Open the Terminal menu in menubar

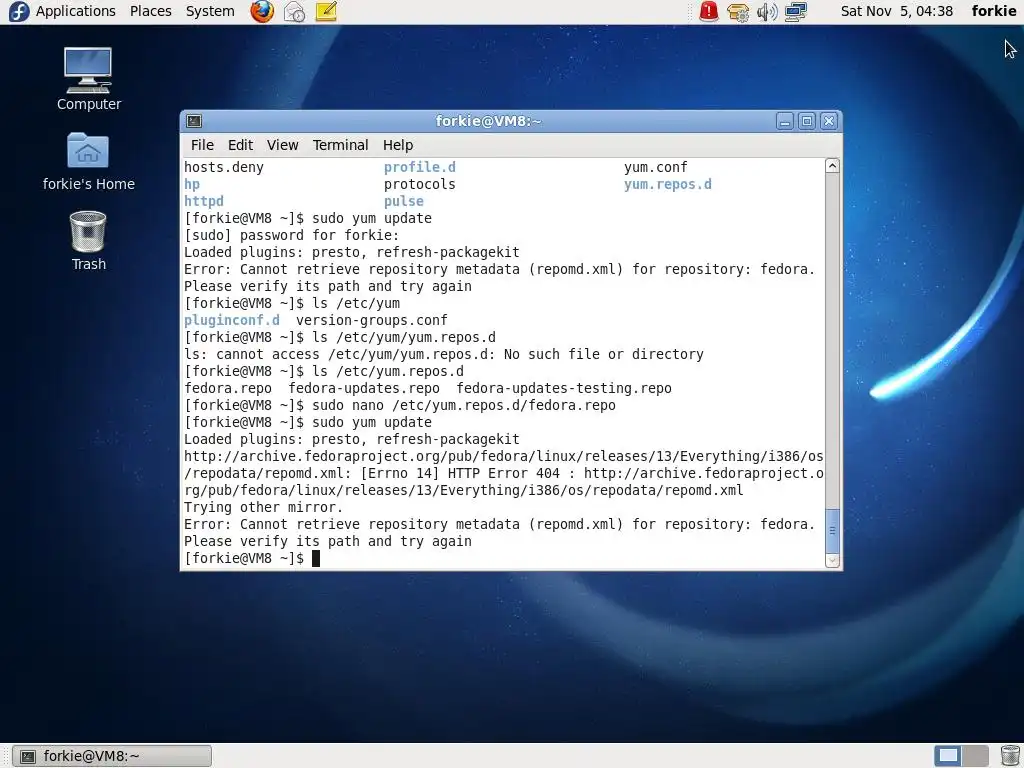click(340, 145)
